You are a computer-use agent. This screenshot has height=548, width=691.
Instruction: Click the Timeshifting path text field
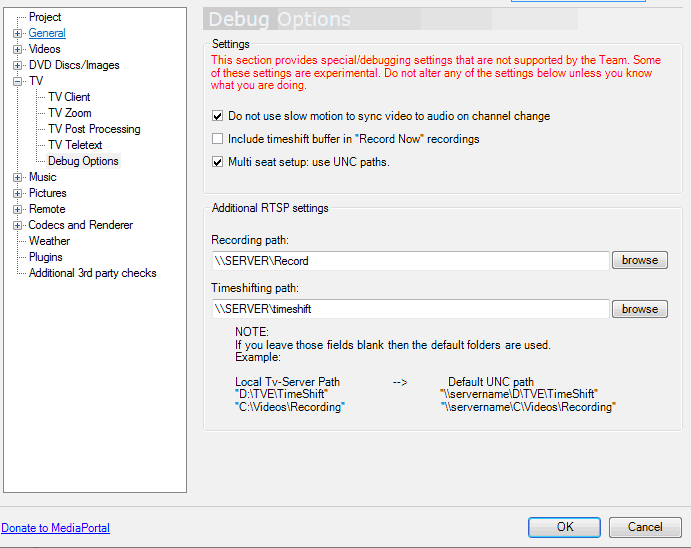point(410,310)
